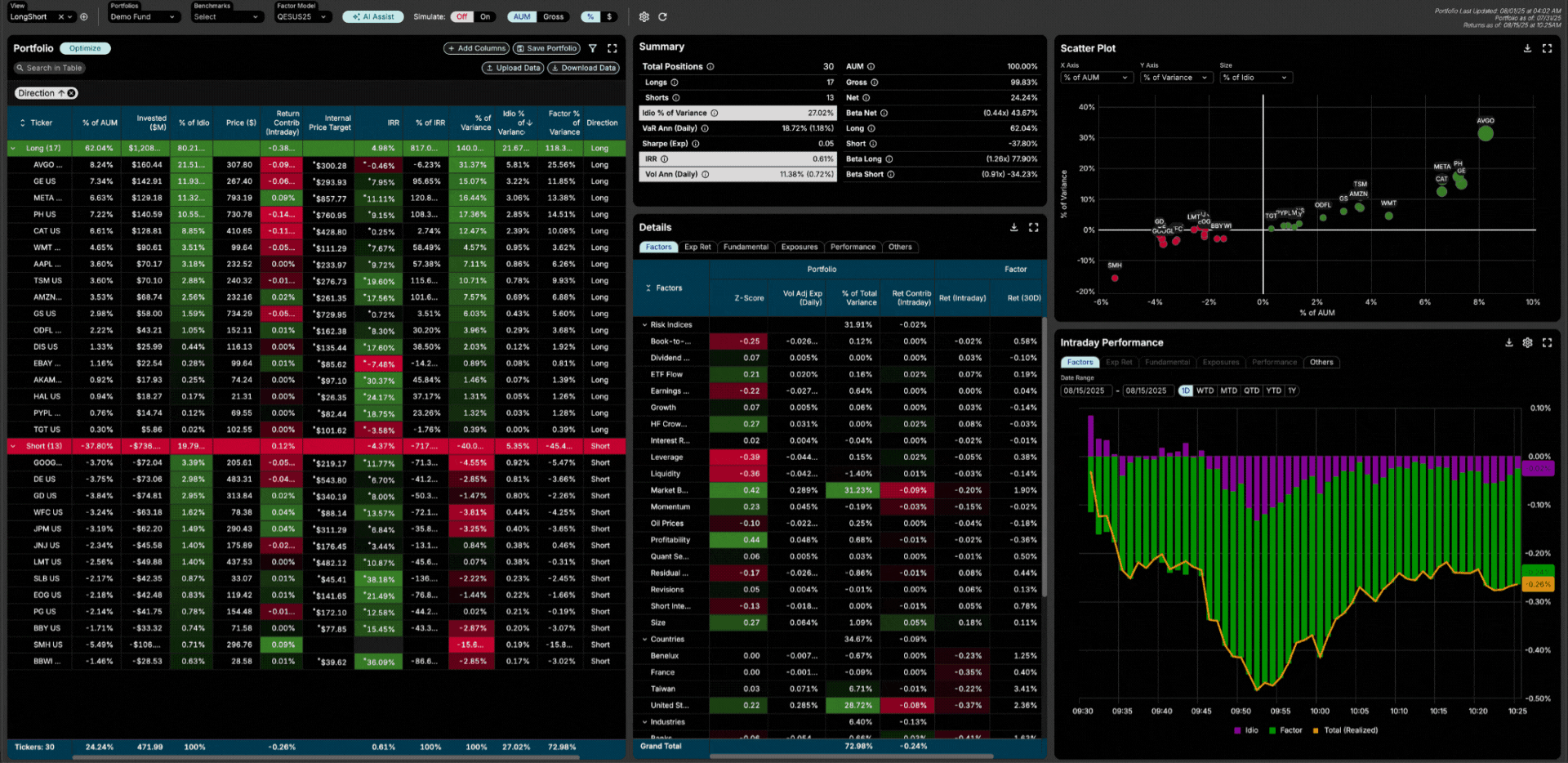Click the Search in Table field
Viewport: 1568px width, 763px height.
tap(50, 69)
